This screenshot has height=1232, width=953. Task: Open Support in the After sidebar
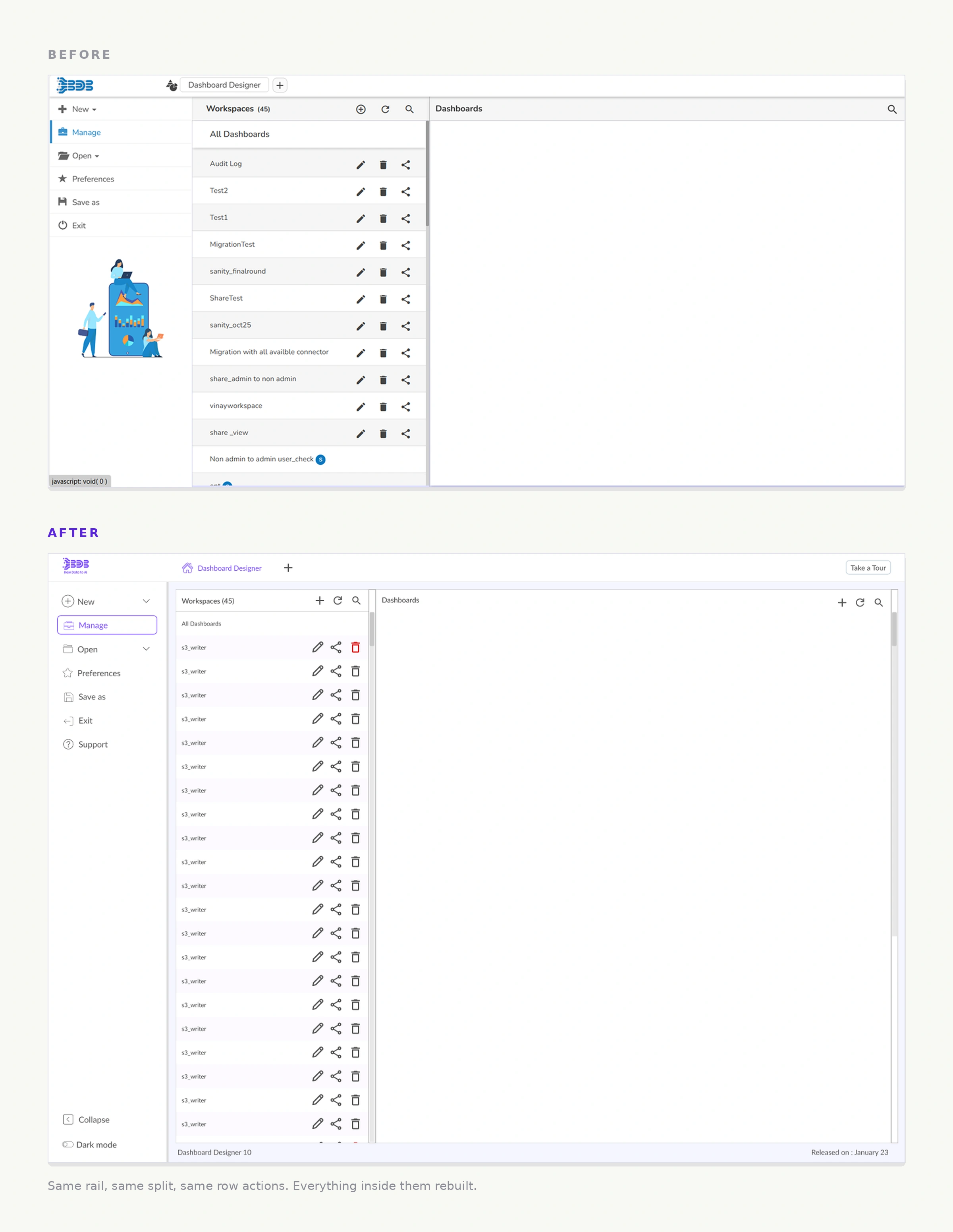85,745
